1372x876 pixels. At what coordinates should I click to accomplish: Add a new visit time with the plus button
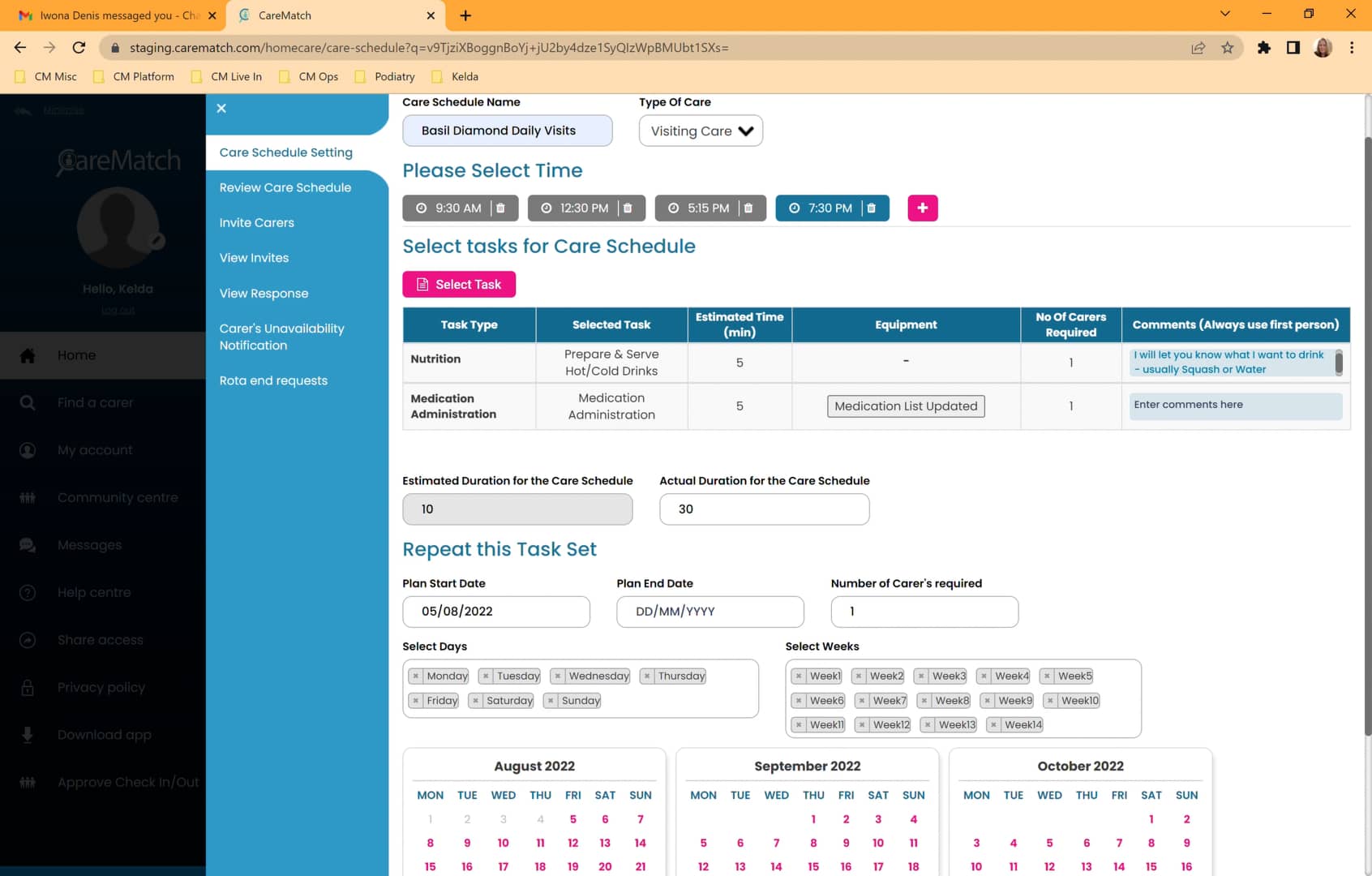click(922, 208)
